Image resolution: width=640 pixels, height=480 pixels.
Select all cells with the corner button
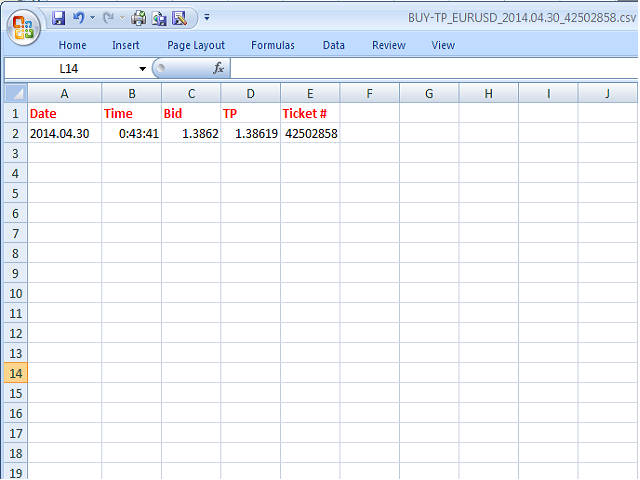click(16, 93)
